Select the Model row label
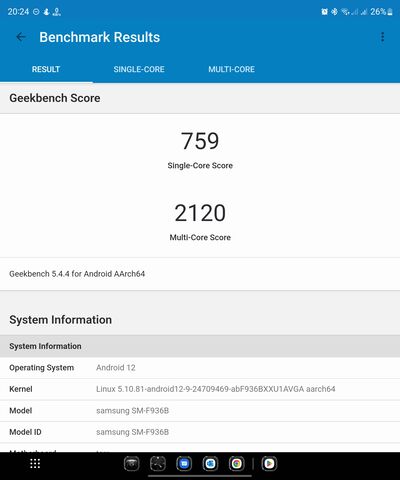This screenshot has height=480, width=400. [x=21, y=411]
